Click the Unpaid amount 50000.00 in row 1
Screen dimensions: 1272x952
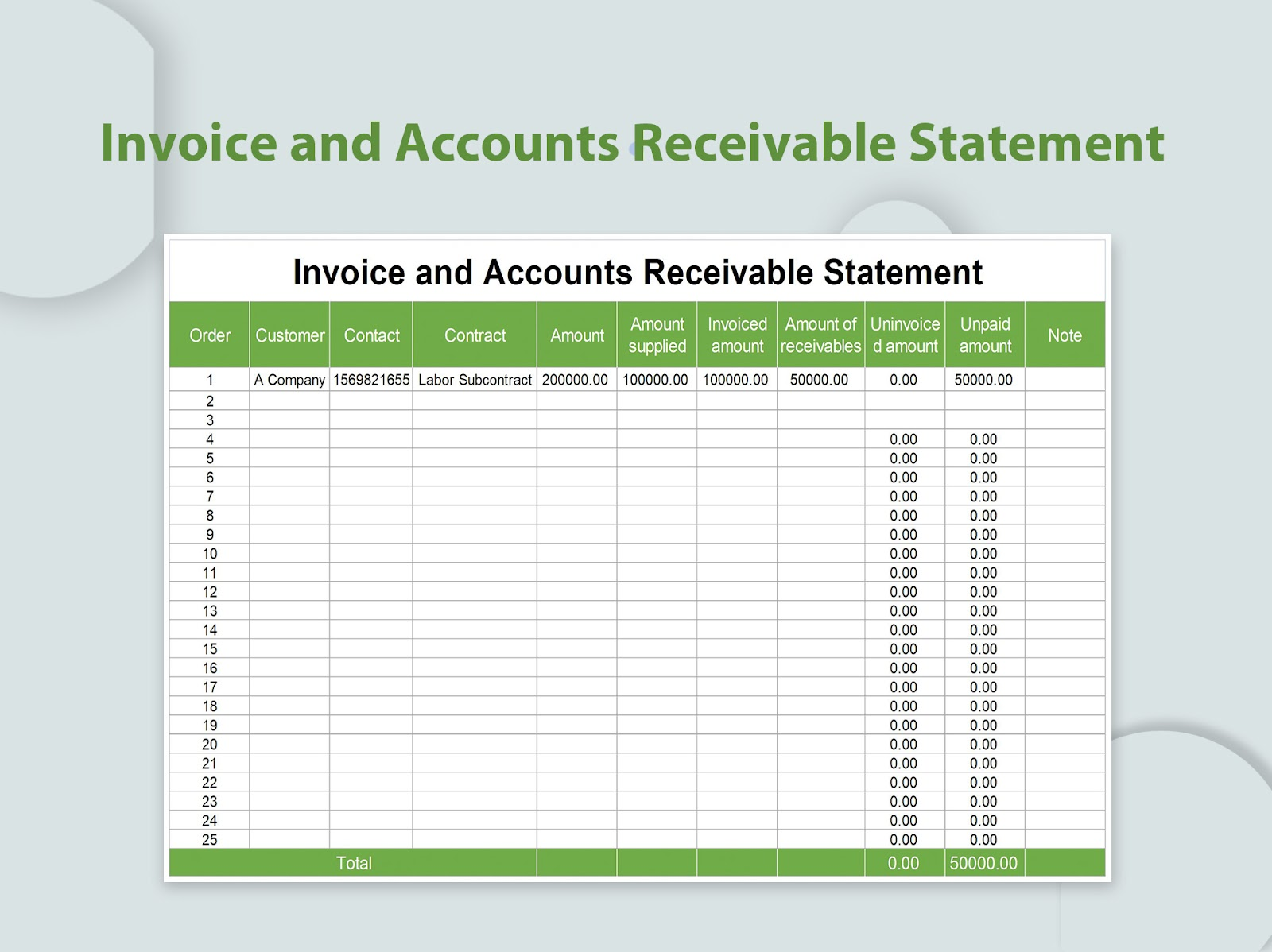pyautogui.click(x=984, y=380)
